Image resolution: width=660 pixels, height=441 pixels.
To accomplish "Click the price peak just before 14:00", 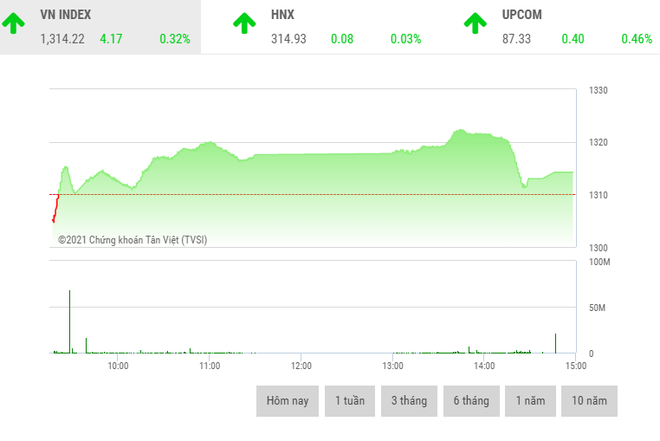I will tap(459, 130).
